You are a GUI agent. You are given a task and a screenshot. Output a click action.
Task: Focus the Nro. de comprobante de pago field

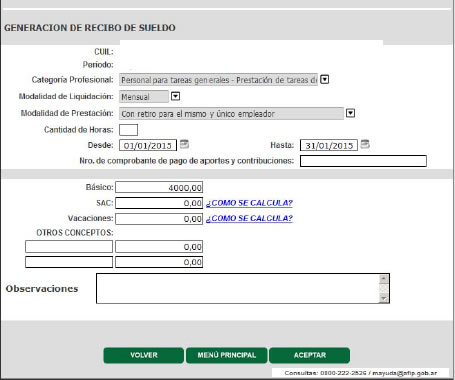click(x=363, y=161)
